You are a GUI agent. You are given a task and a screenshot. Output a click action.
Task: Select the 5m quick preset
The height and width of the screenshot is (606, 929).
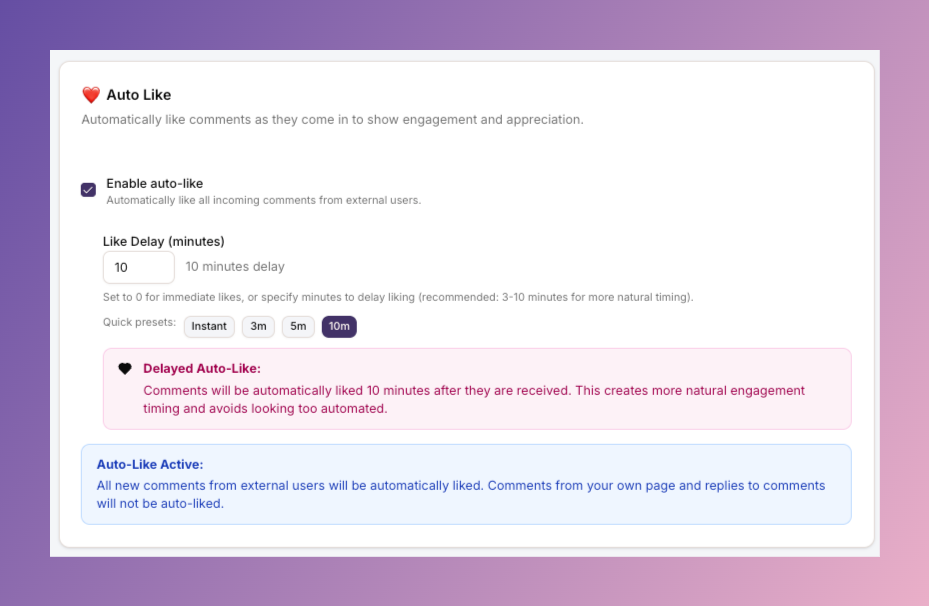(297, 326)
